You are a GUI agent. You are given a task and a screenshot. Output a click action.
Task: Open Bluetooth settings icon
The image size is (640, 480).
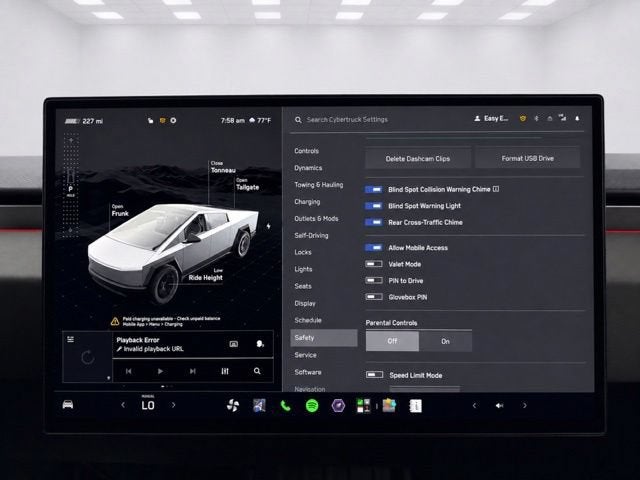click(536, 118)
